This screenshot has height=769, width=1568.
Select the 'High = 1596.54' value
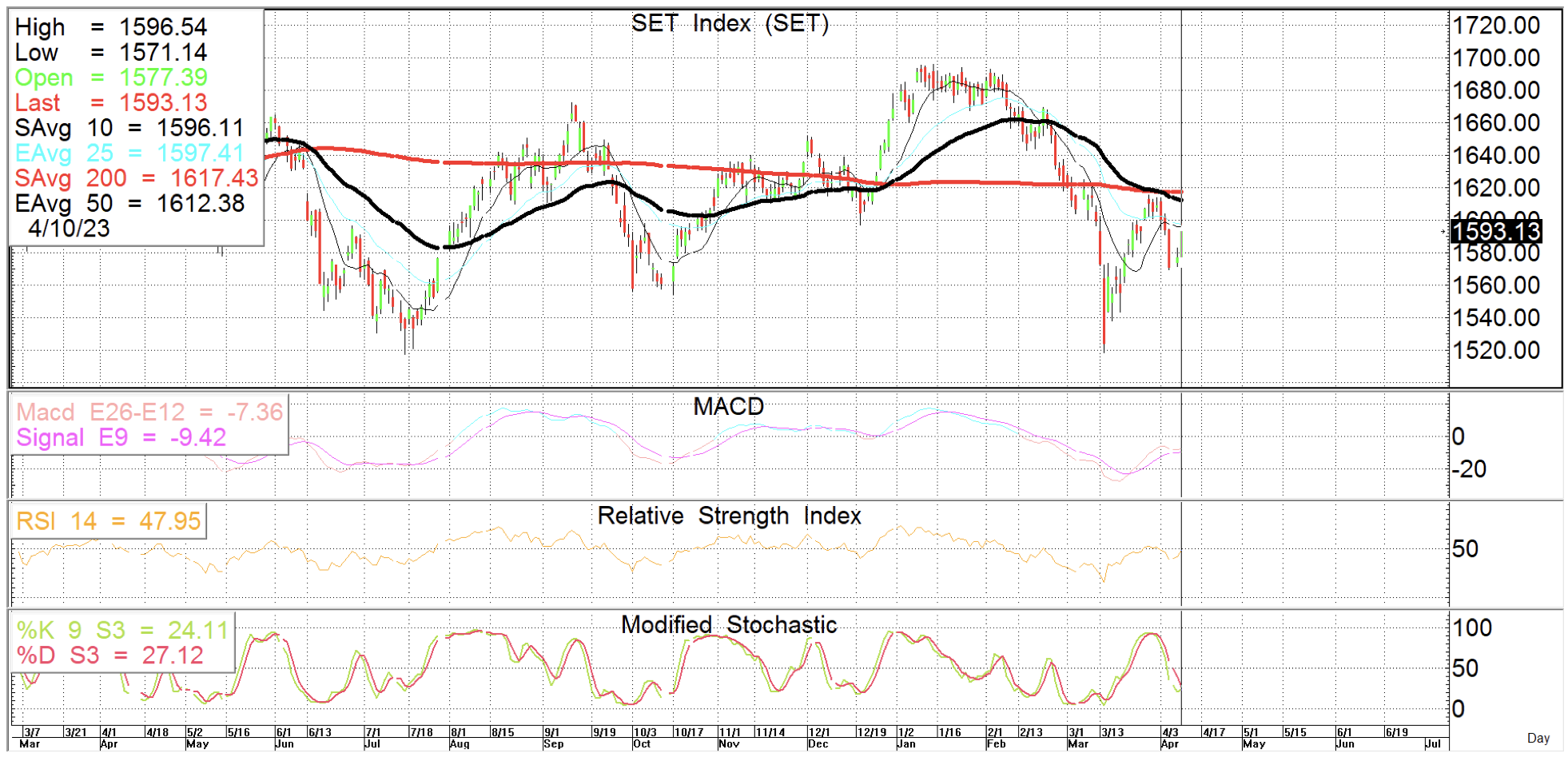tap(111, 27)
